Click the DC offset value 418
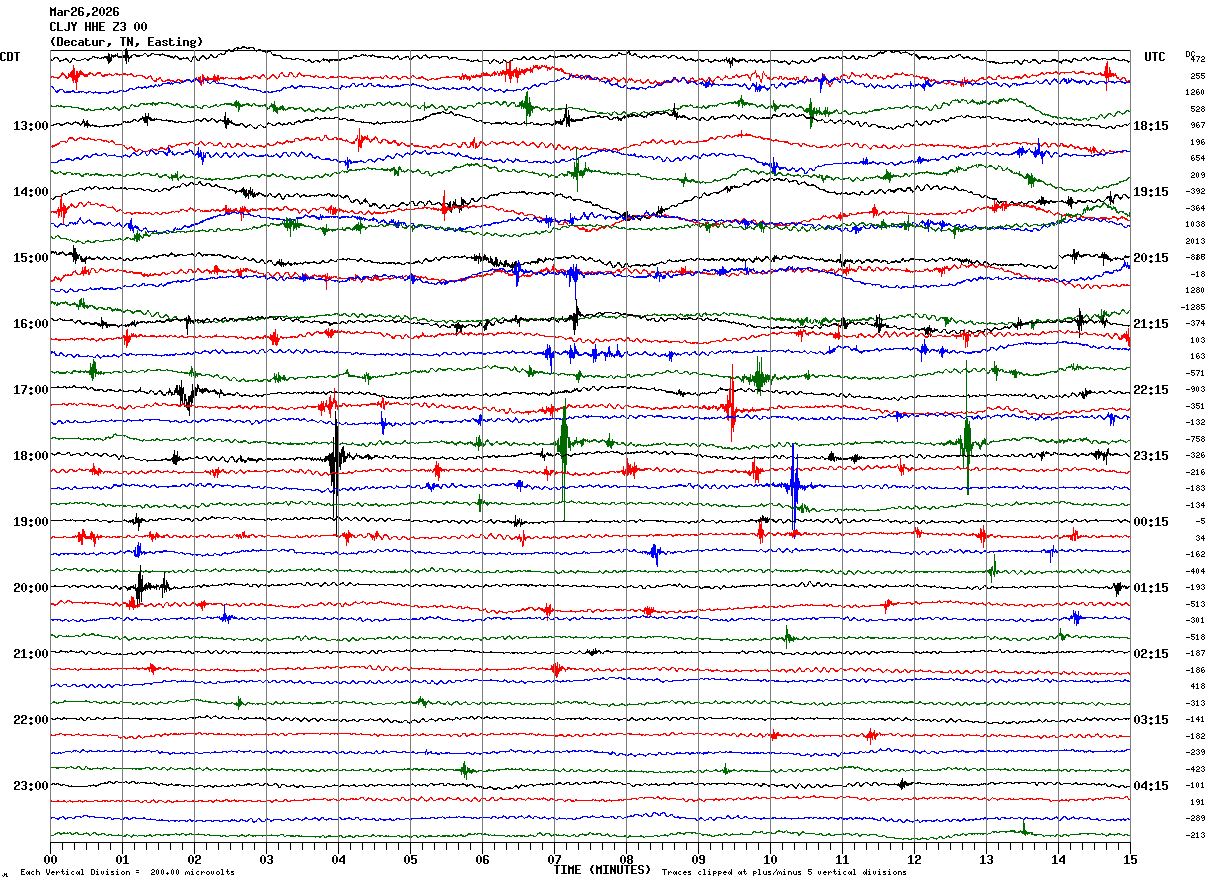Viewport: 1210px width, 886px height. 1197,687
